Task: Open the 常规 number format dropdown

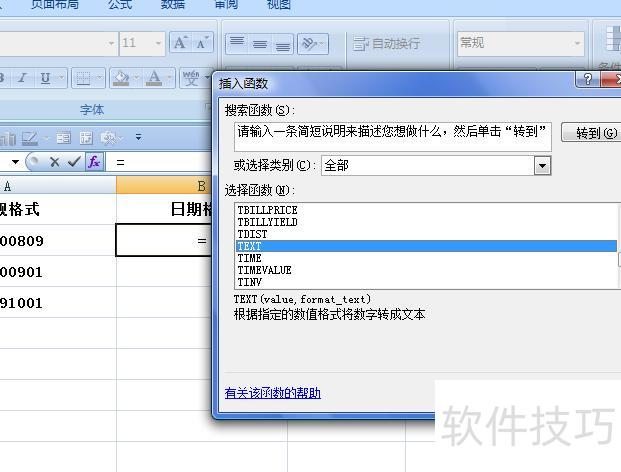Action: click(577, 43)
